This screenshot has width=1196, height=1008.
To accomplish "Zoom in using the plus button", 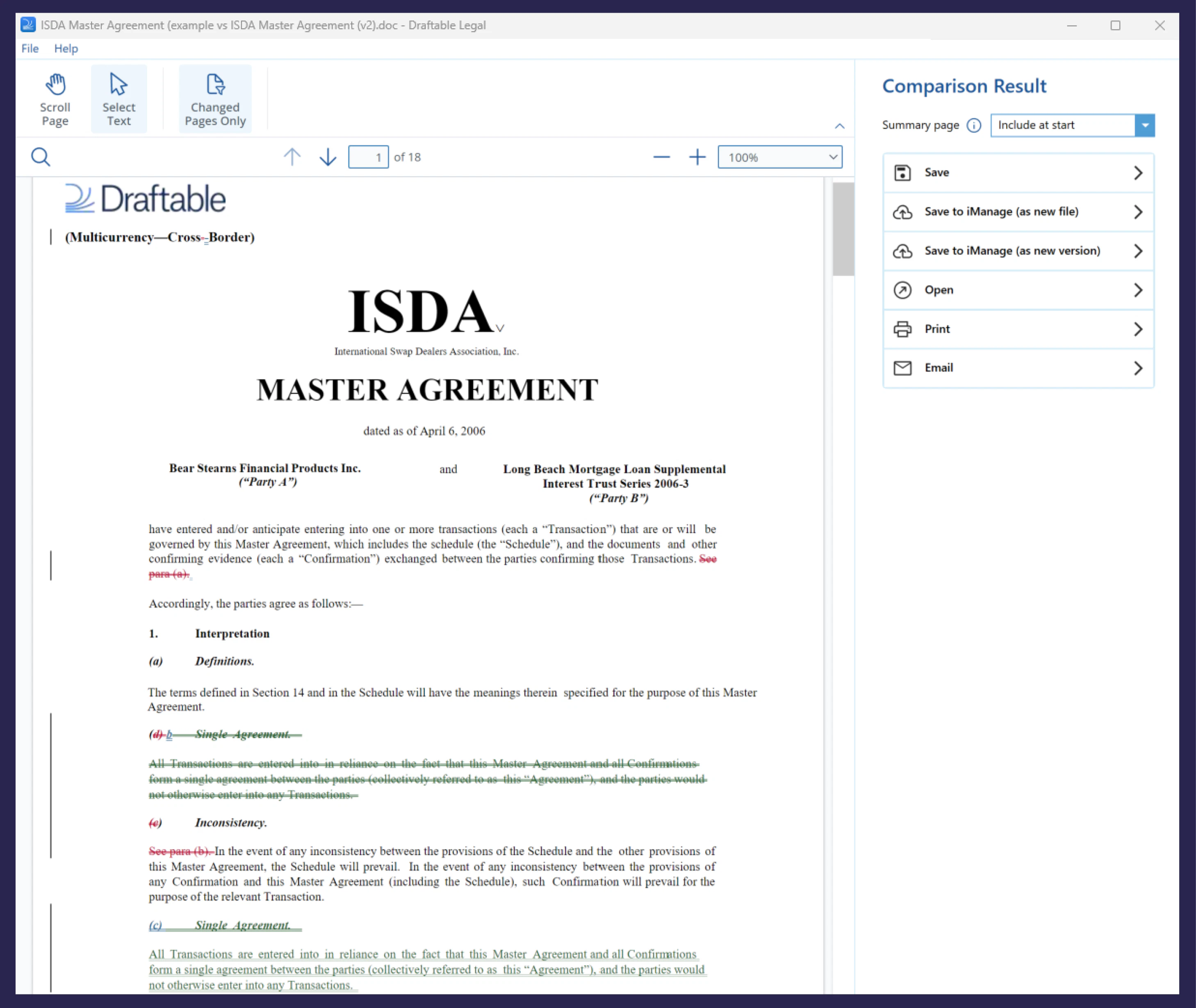I will [697, 157].
